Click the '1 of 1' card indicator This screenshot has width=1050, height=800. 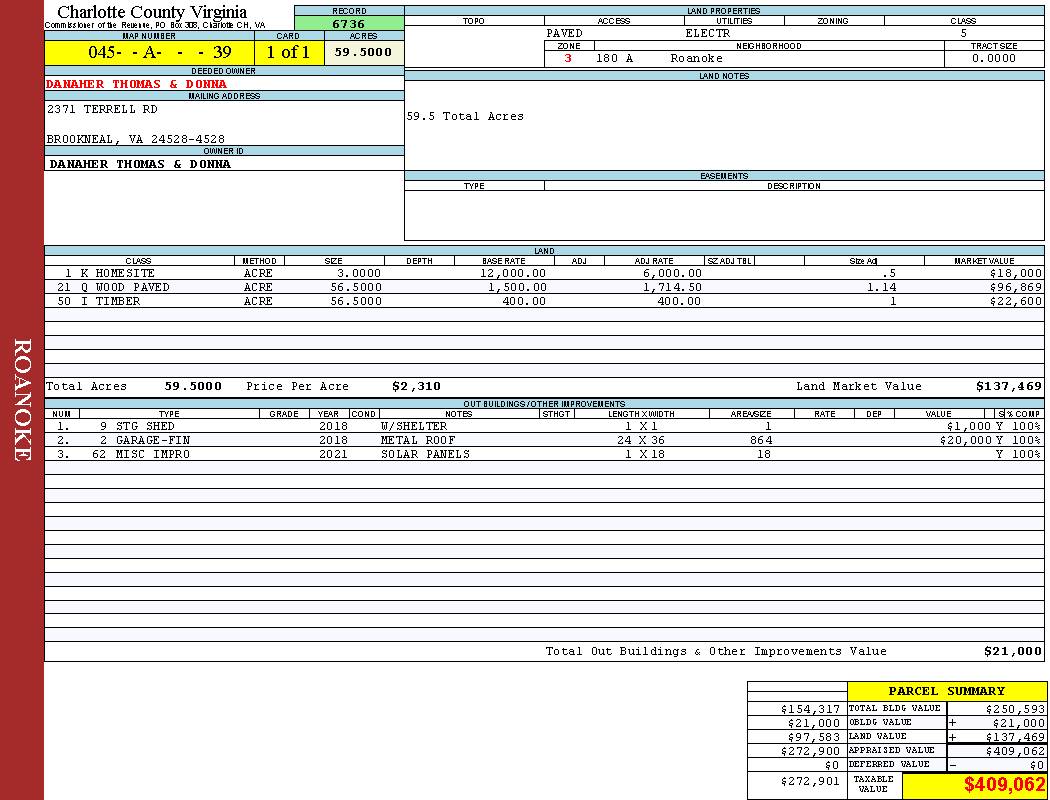288,53
